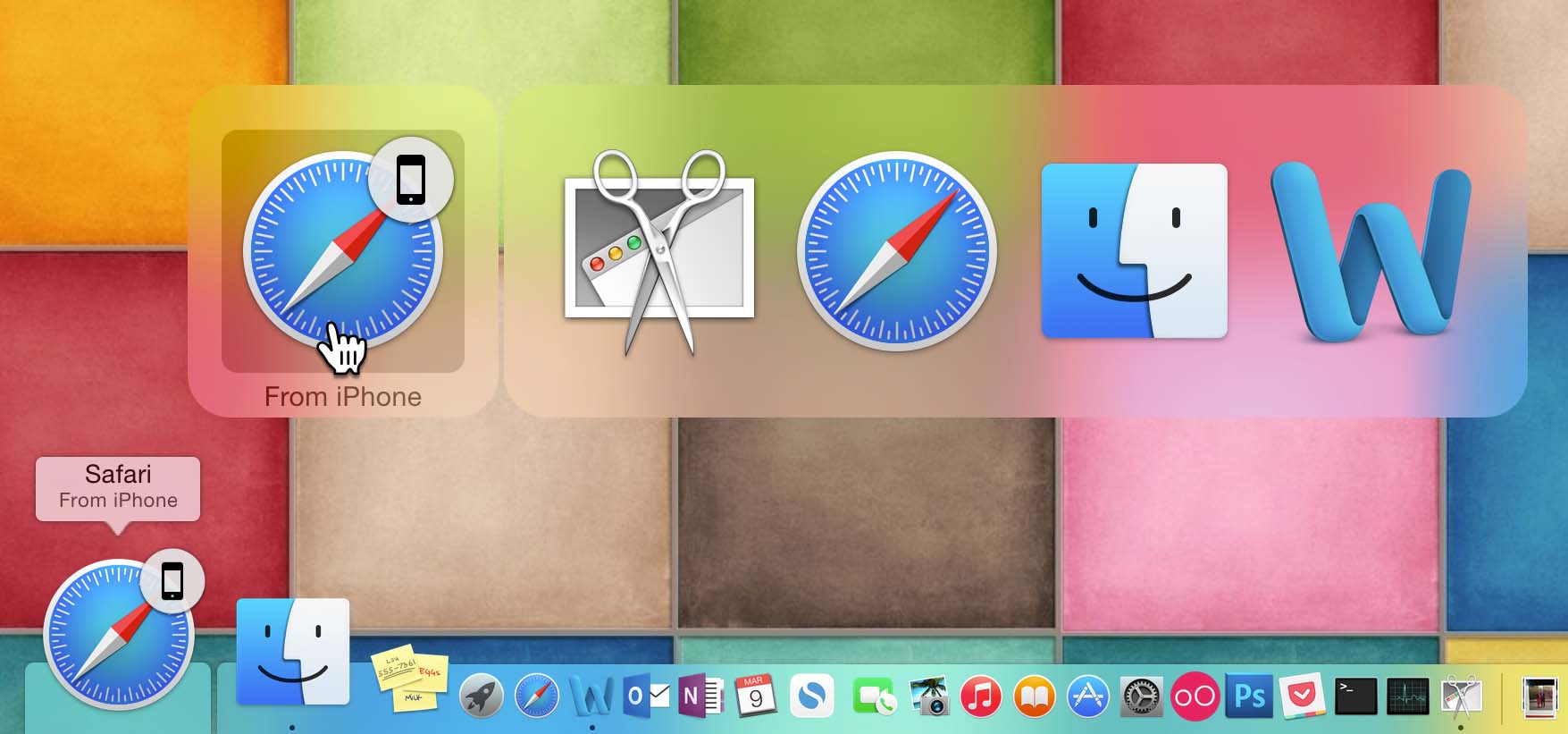Open Safari Handoff icon in the Dock
Image resolution: width=1568 pixels, height=734 pixels.
pos(119,634)
